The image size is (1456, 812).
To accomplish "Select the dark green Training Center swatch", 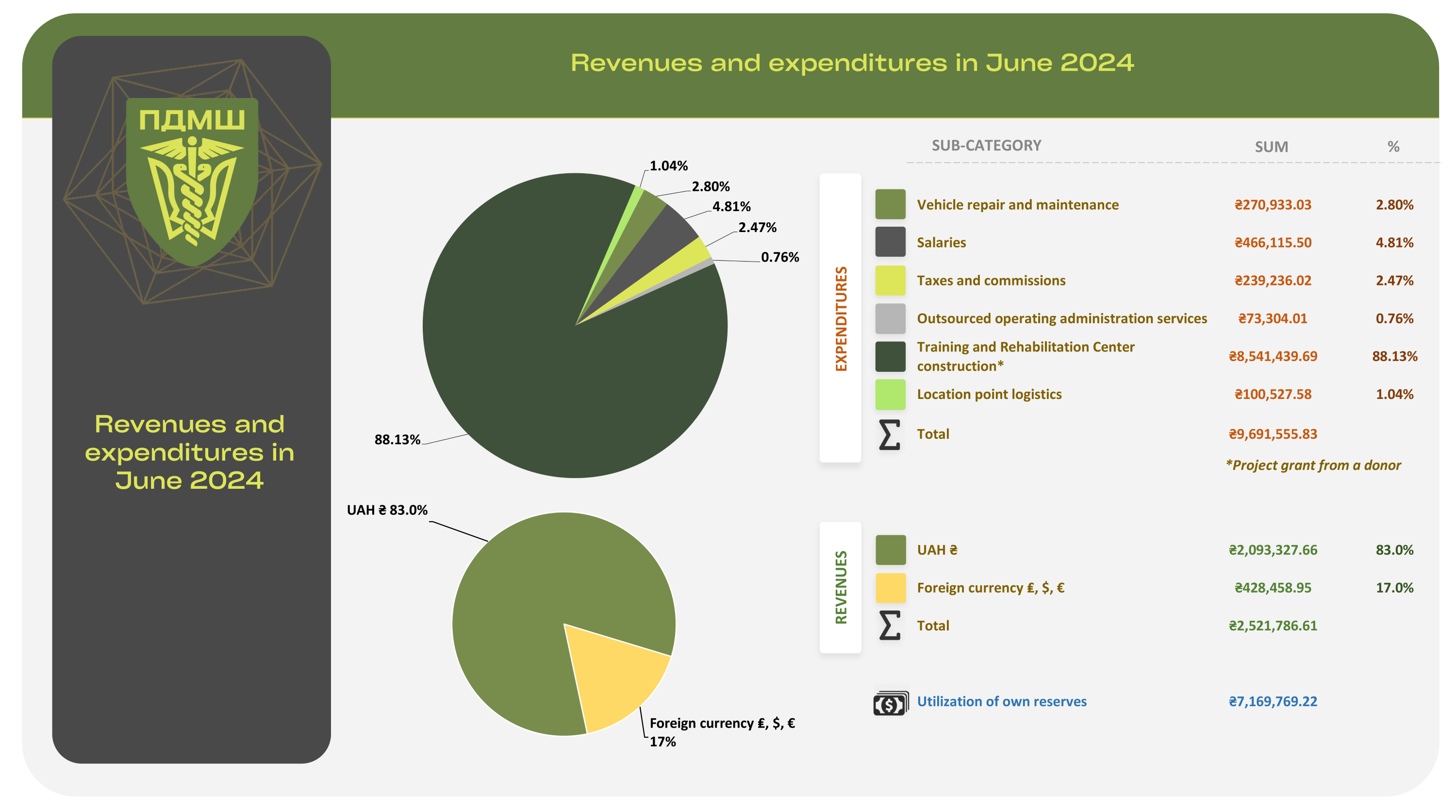I will [890, 356].
